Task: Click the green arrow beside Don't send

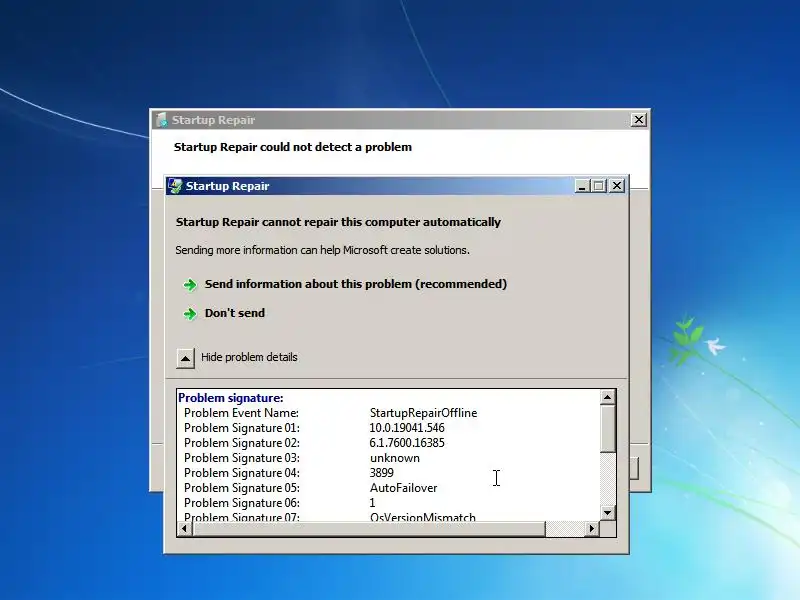Action: pos(190,314)
